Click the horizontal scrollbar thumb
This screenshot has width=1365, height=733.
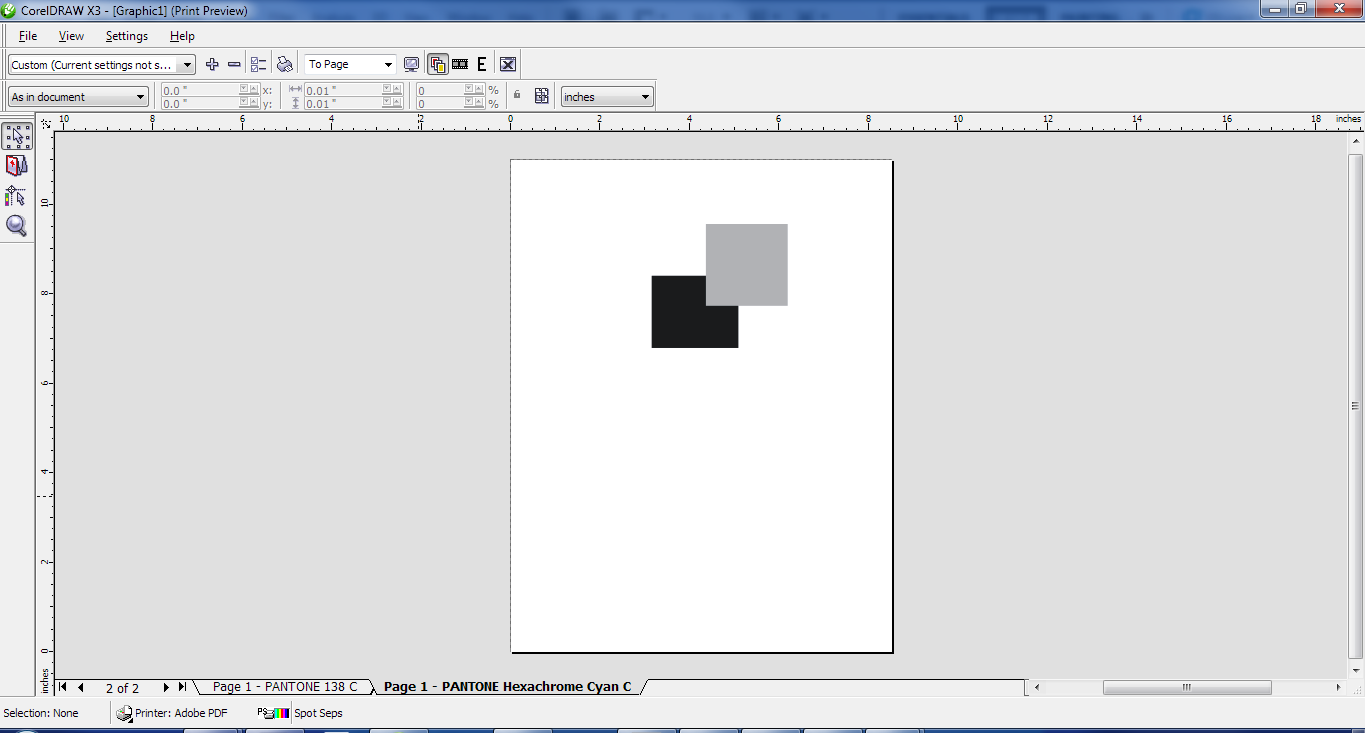[x=1187, y=687]
